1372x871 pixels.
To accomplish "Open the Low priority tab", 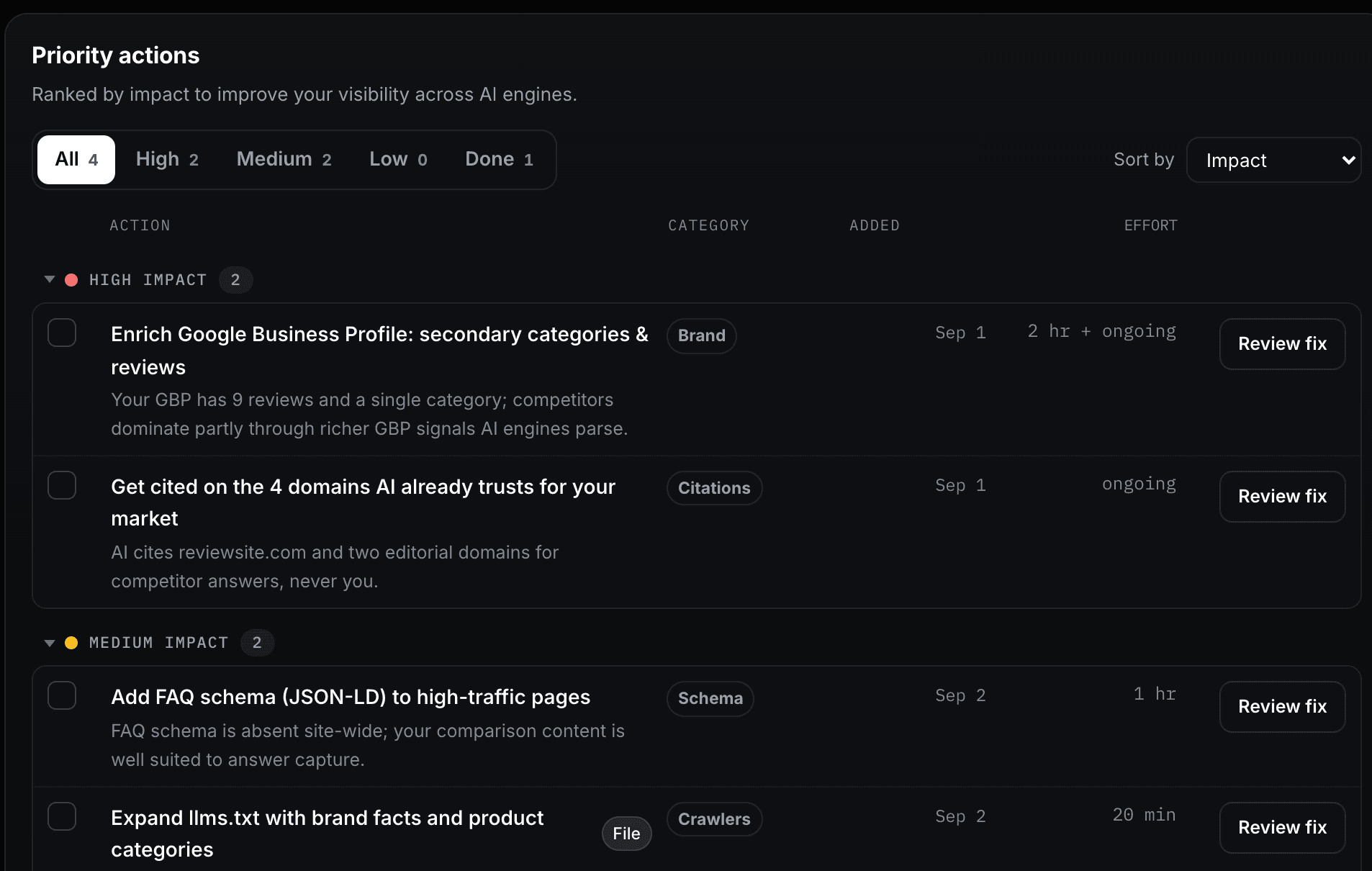I will [398, 159].
